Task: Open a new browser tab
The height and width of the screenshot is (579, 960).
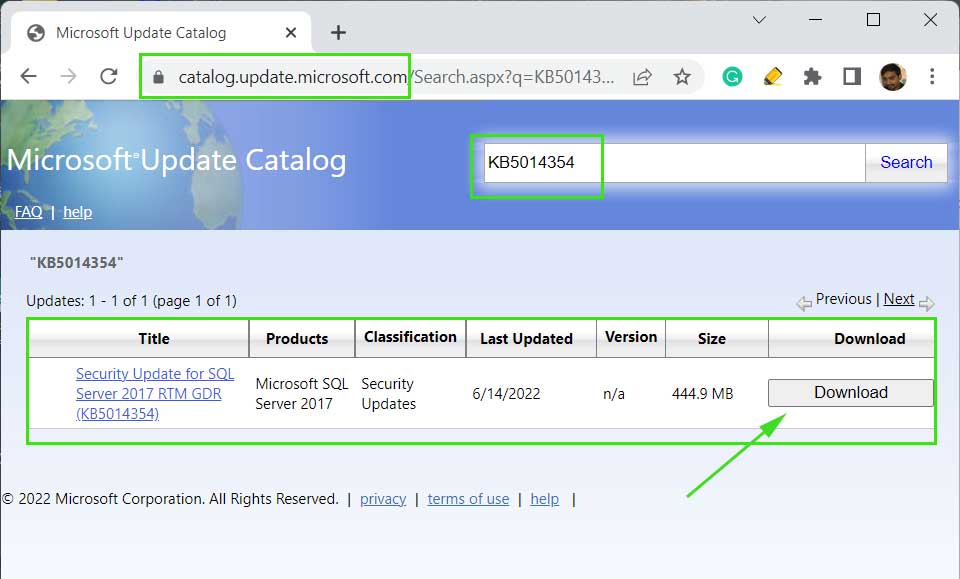Action: point(339,32)
